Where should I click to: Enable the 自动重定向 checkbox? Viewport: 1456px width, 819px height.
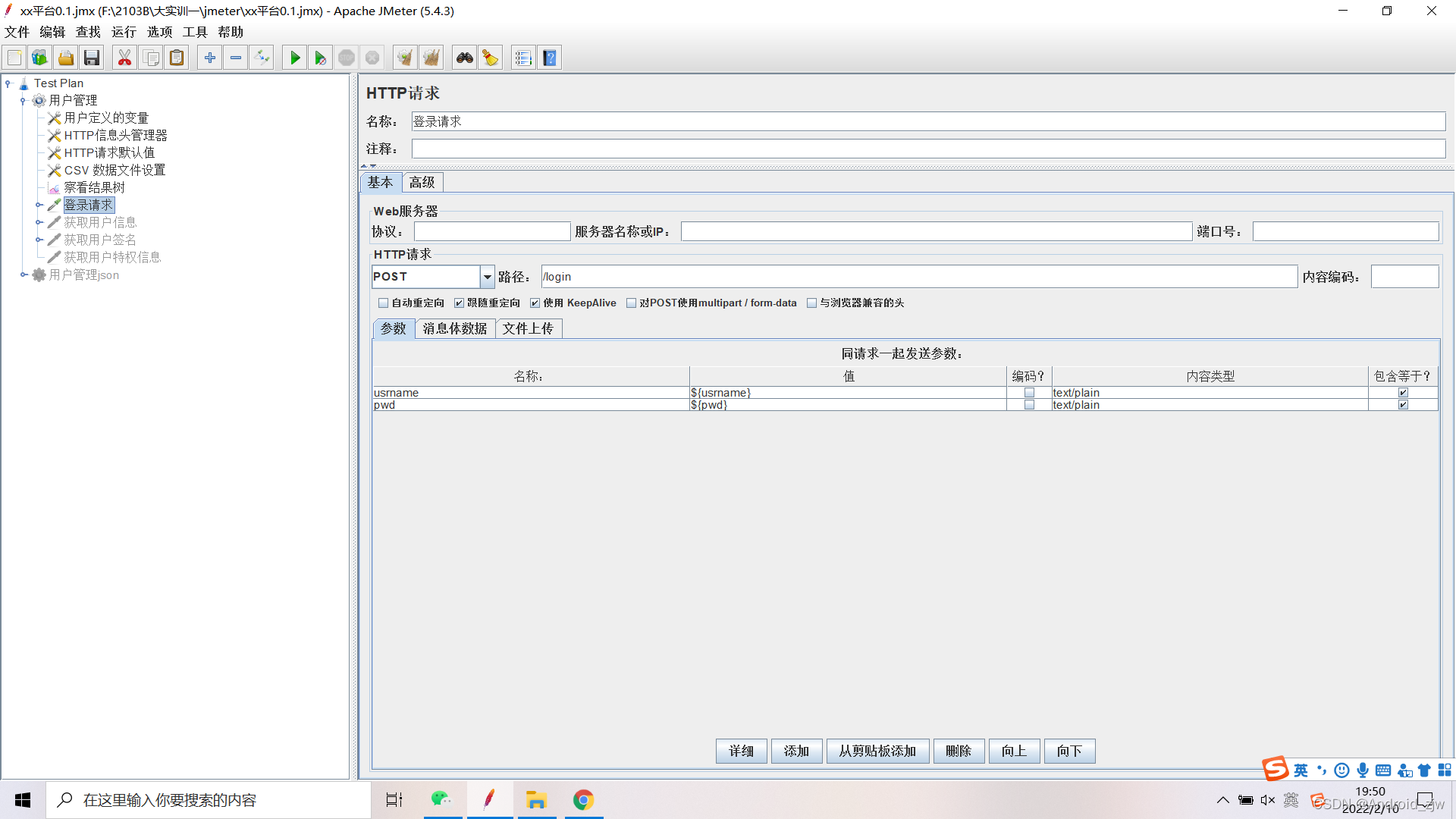click(384, 303)
